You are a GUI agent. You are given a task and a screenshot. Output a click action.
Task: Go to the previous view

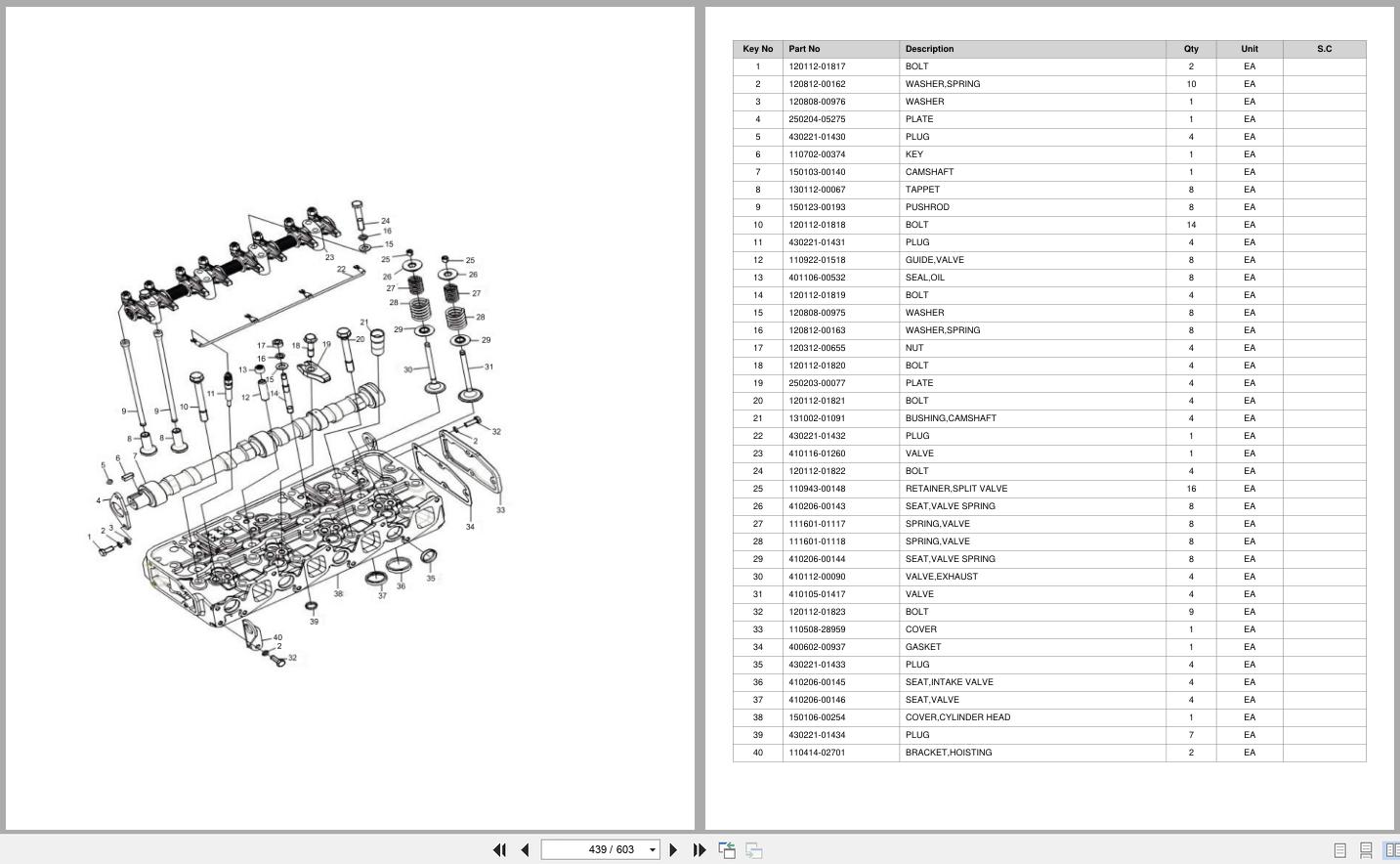(727, 850)
